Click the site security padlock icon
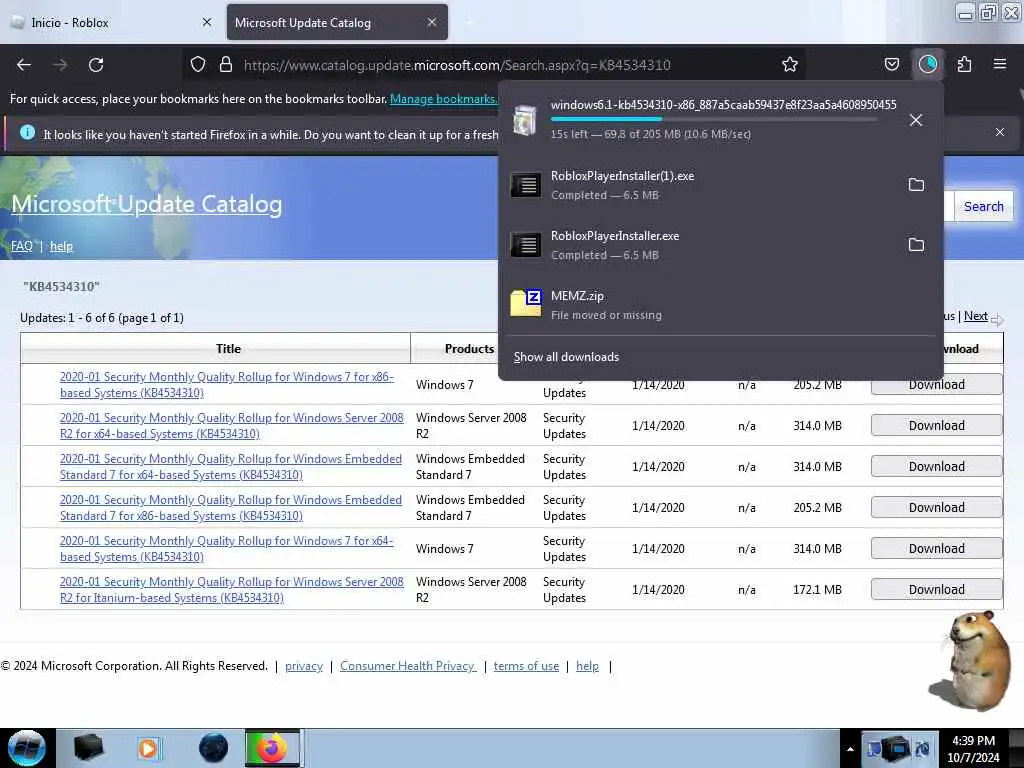Viewport: 1024px width, 768px height. (226, 65)
